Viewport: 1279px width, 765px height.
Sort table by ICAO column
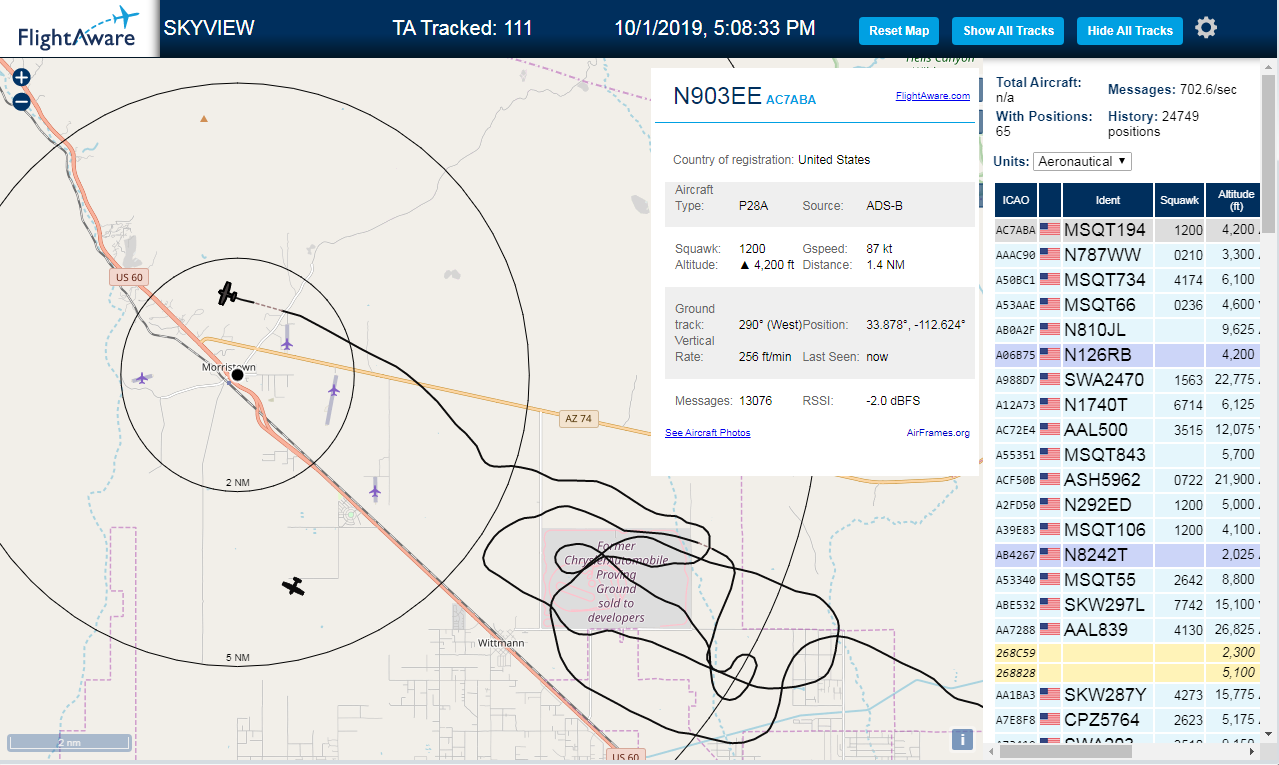click(1016, 200)
